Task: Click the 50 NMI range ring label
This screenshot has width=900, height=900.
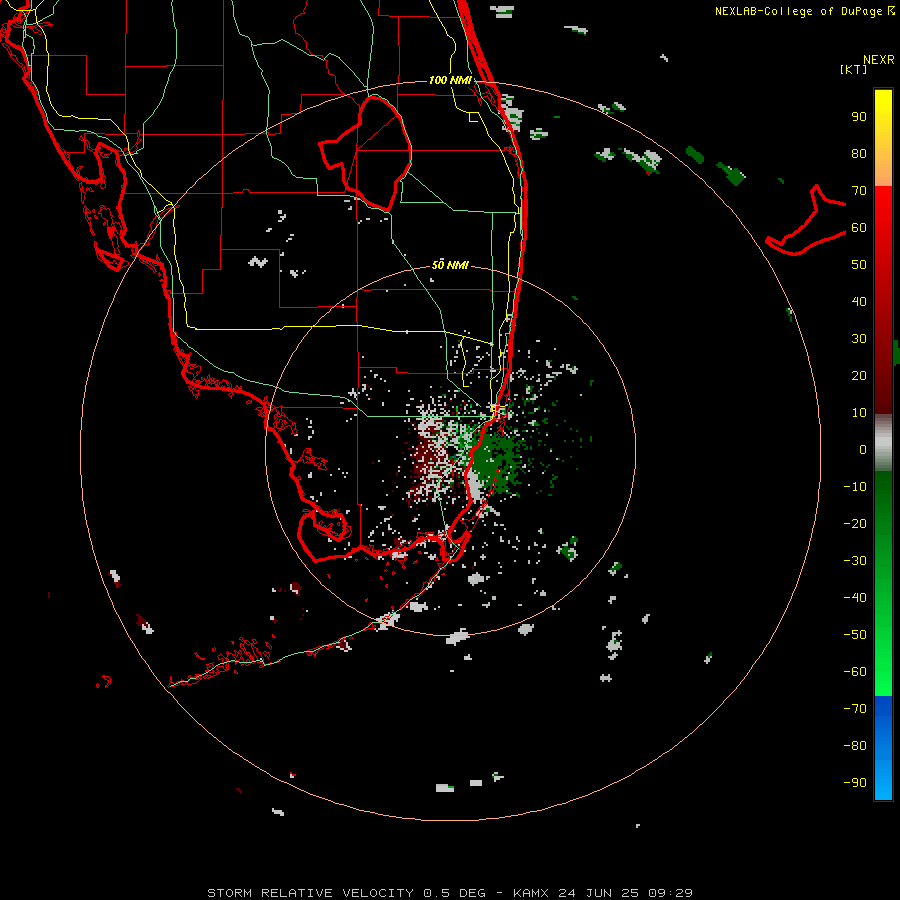Action: pyautogui.click(x=450, y=265)
